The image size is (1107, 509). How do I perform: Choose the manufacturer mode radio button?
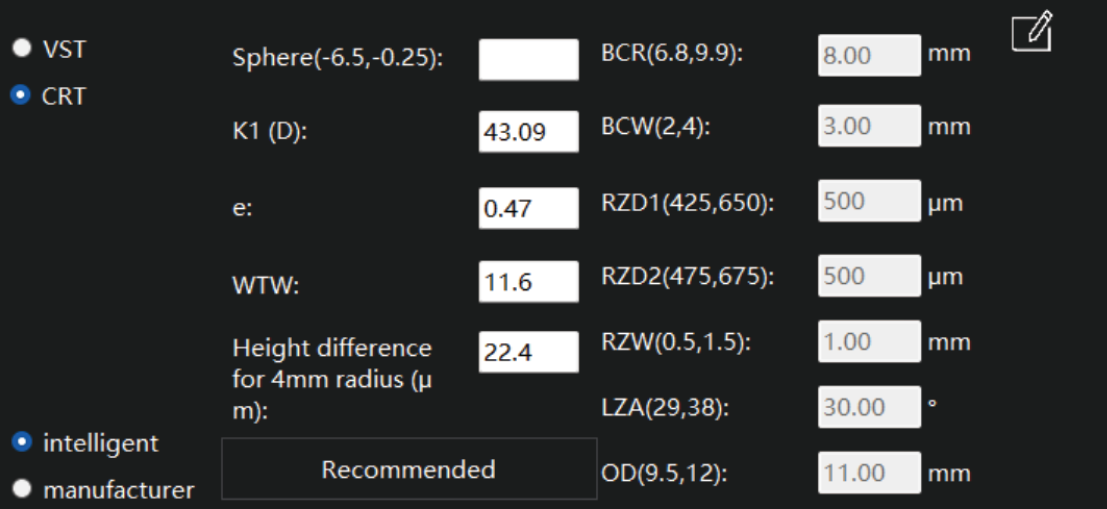coord(23,489)
